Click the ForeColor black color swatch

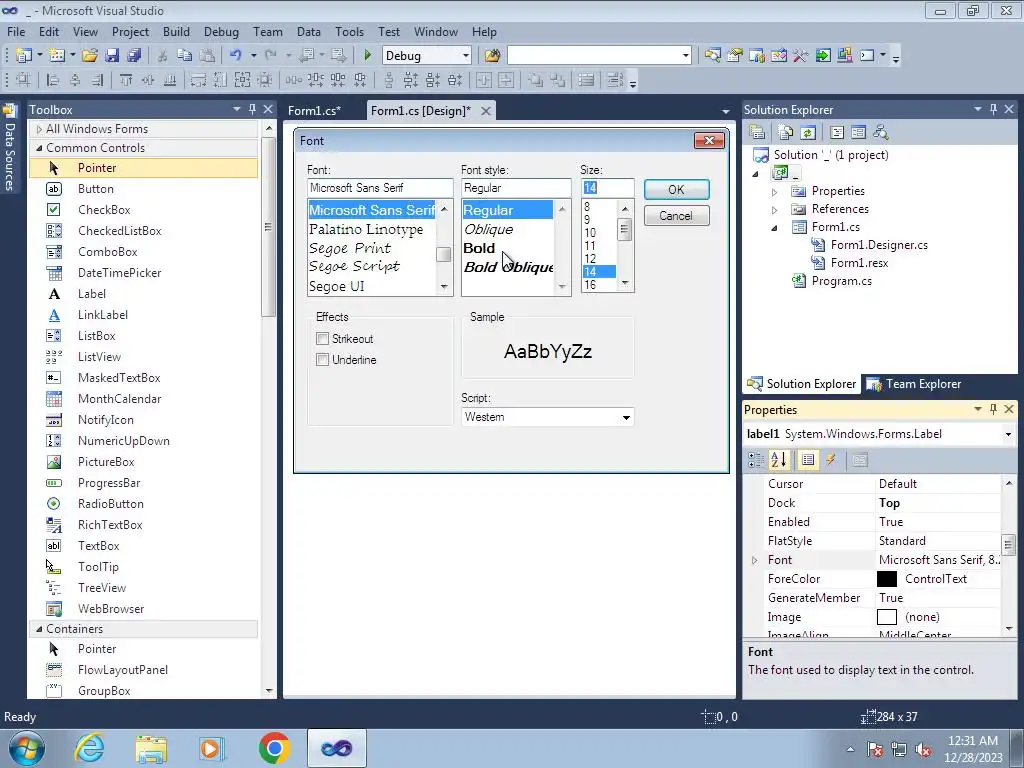[x=886, y=579]
